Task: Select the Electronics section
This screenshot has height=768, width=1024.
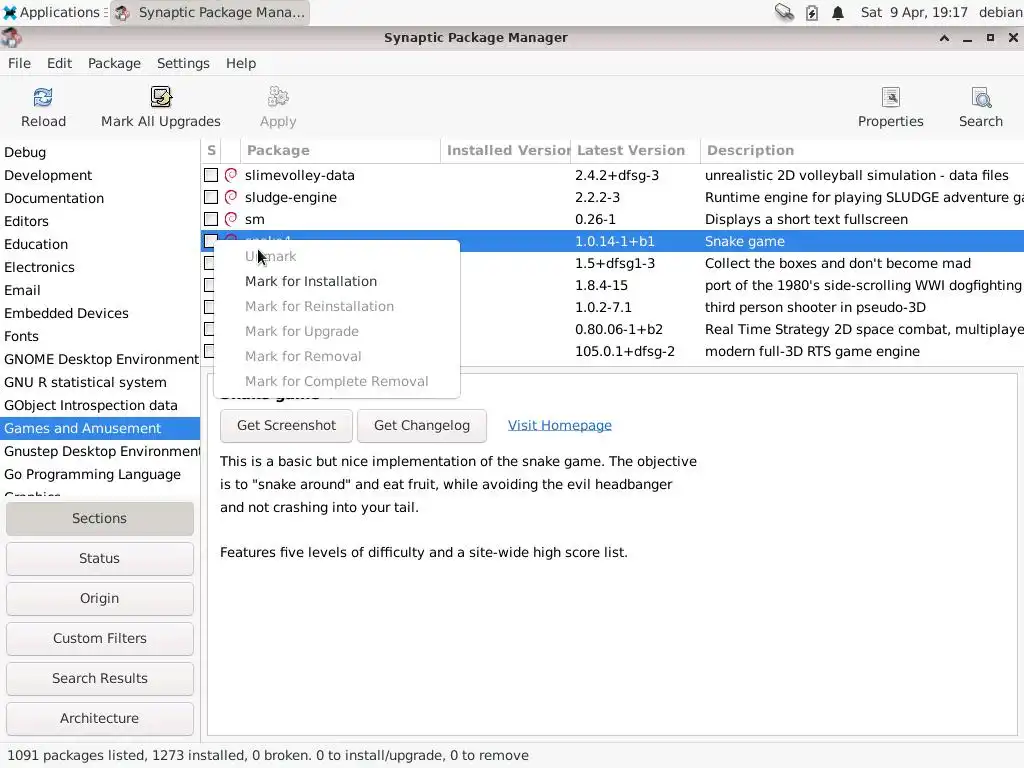Action: click(100, 267)
